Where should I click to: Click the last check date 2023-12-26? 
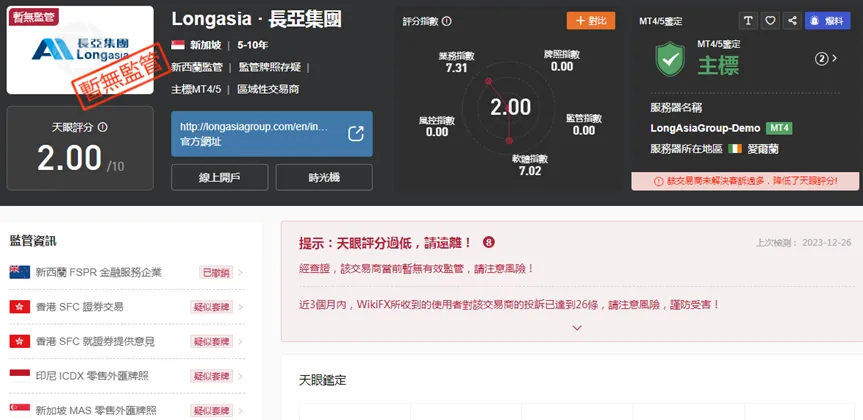pyautogui.click(x=827, y=242)
